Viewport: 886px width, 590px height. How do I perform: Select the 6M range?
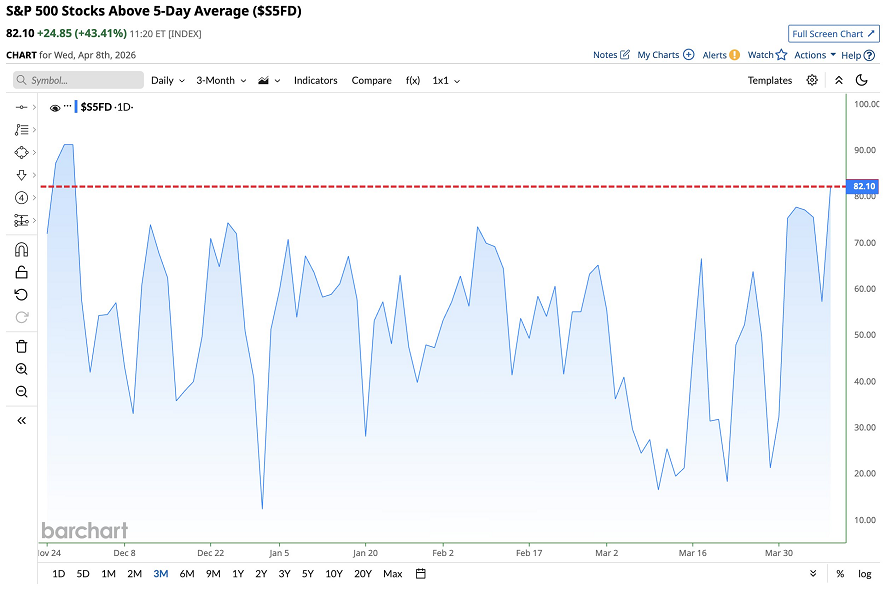pos(187,574)
